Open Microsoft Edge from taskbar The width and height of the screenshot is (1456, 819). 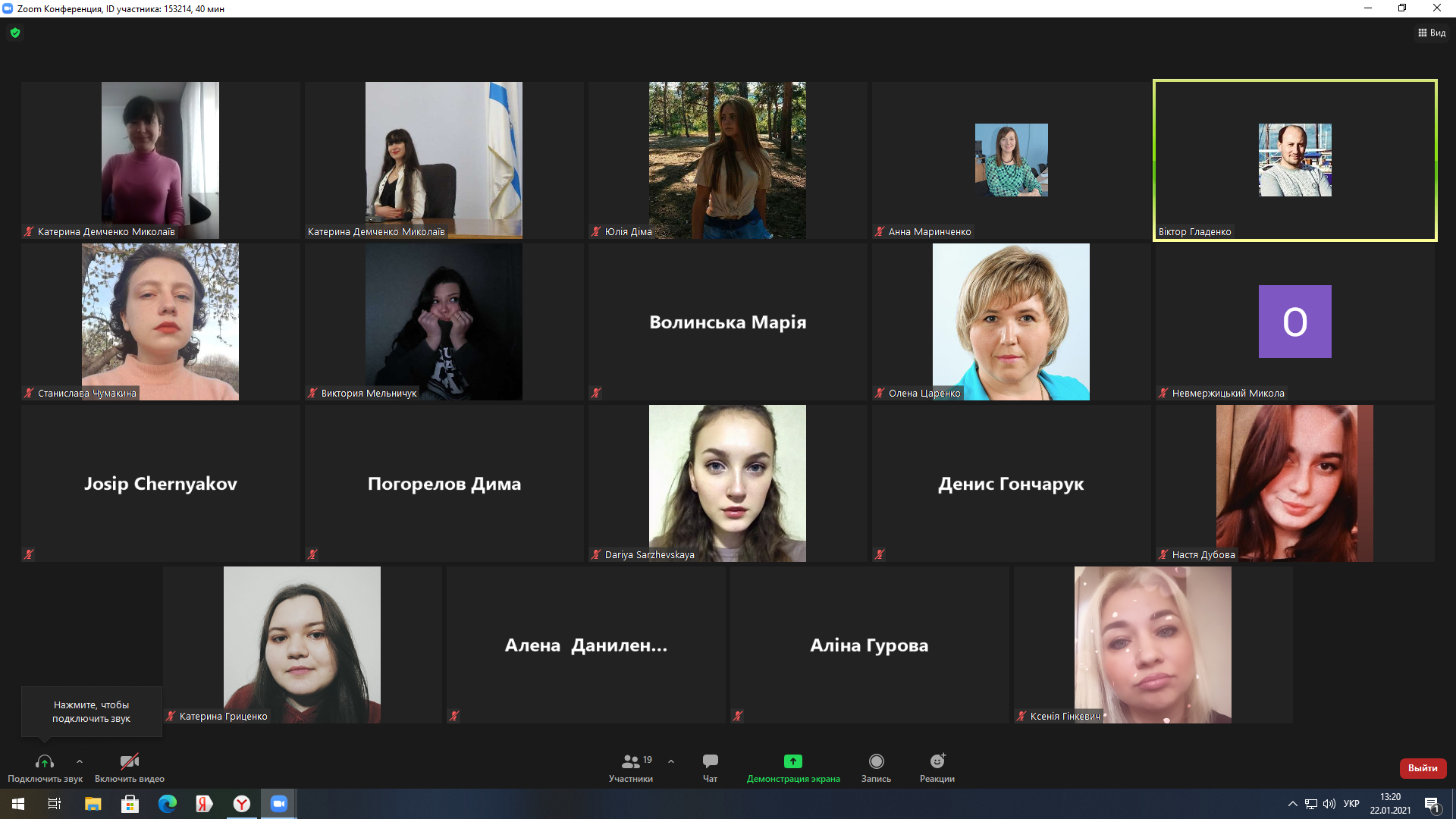tap(167, 804)
